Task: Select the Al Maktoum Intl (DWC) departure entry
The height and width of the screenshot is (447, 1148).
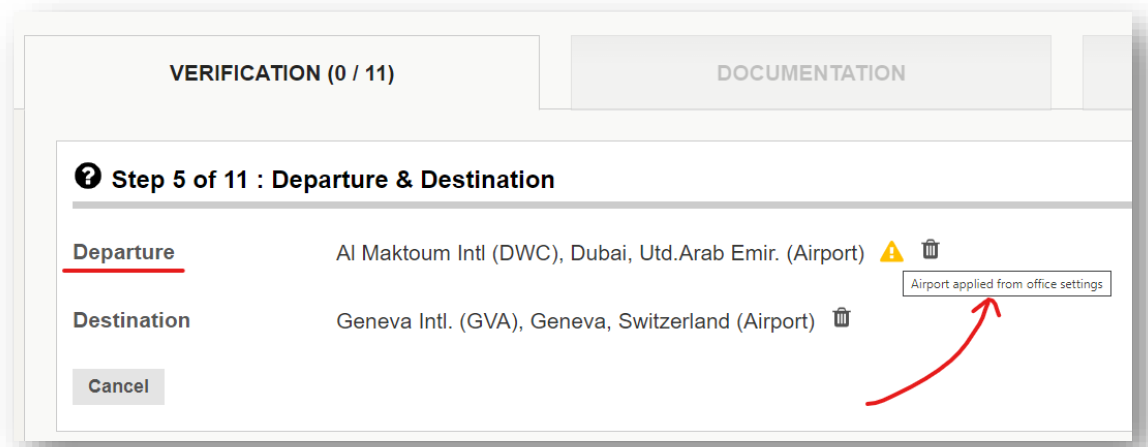Action: (x=601, y=253)
